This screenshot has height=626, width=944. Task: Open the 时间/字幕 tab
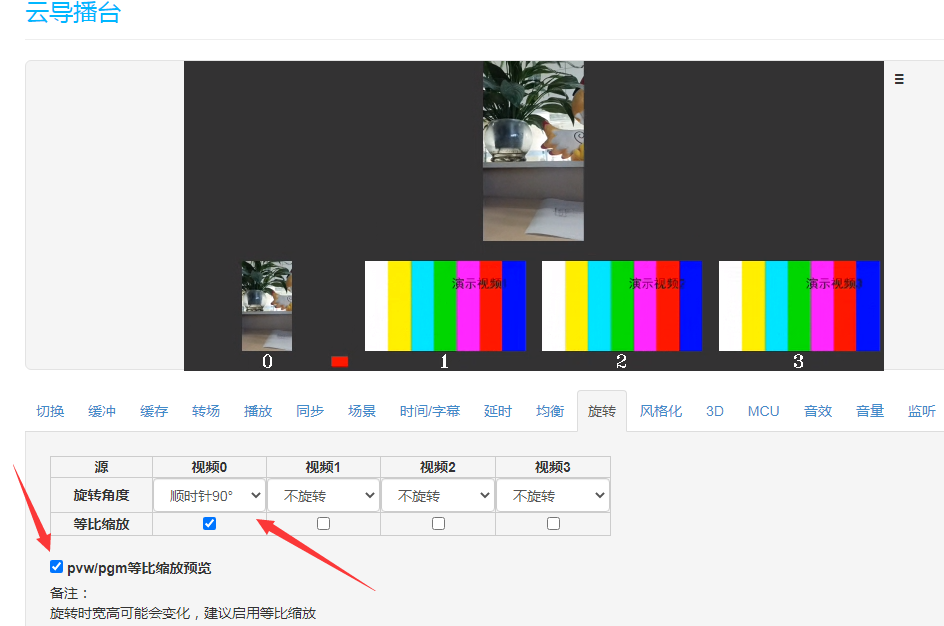[430, 411]
